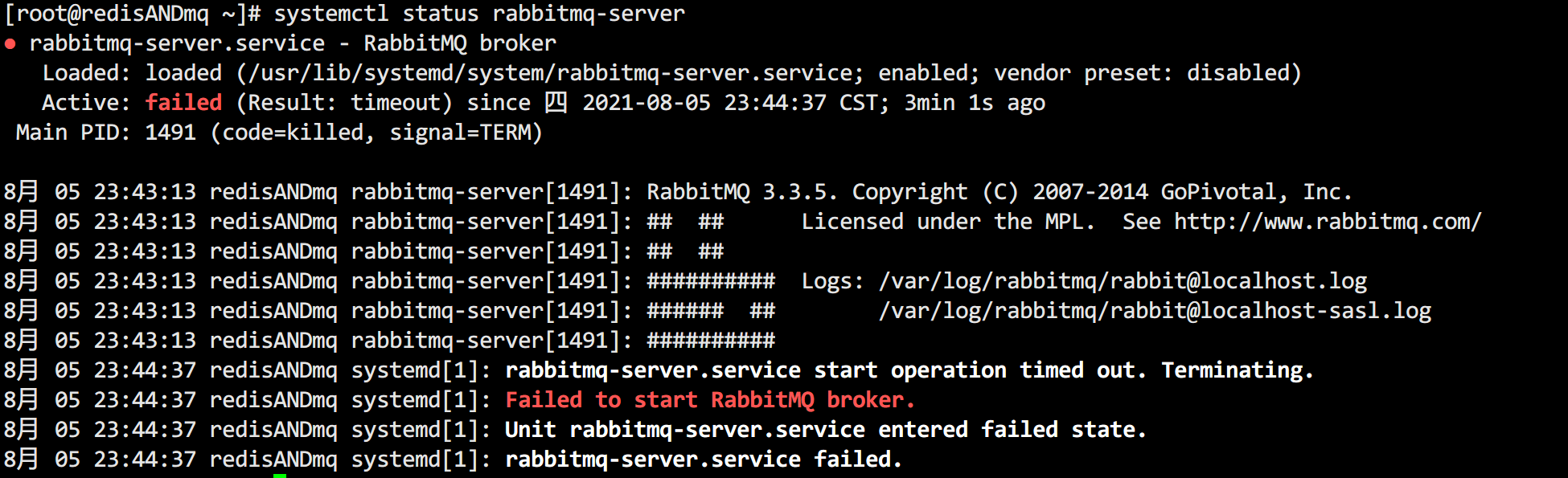
Task: Click the final "rabbitmq-server.service failed." line
Action: click(703, 460)
